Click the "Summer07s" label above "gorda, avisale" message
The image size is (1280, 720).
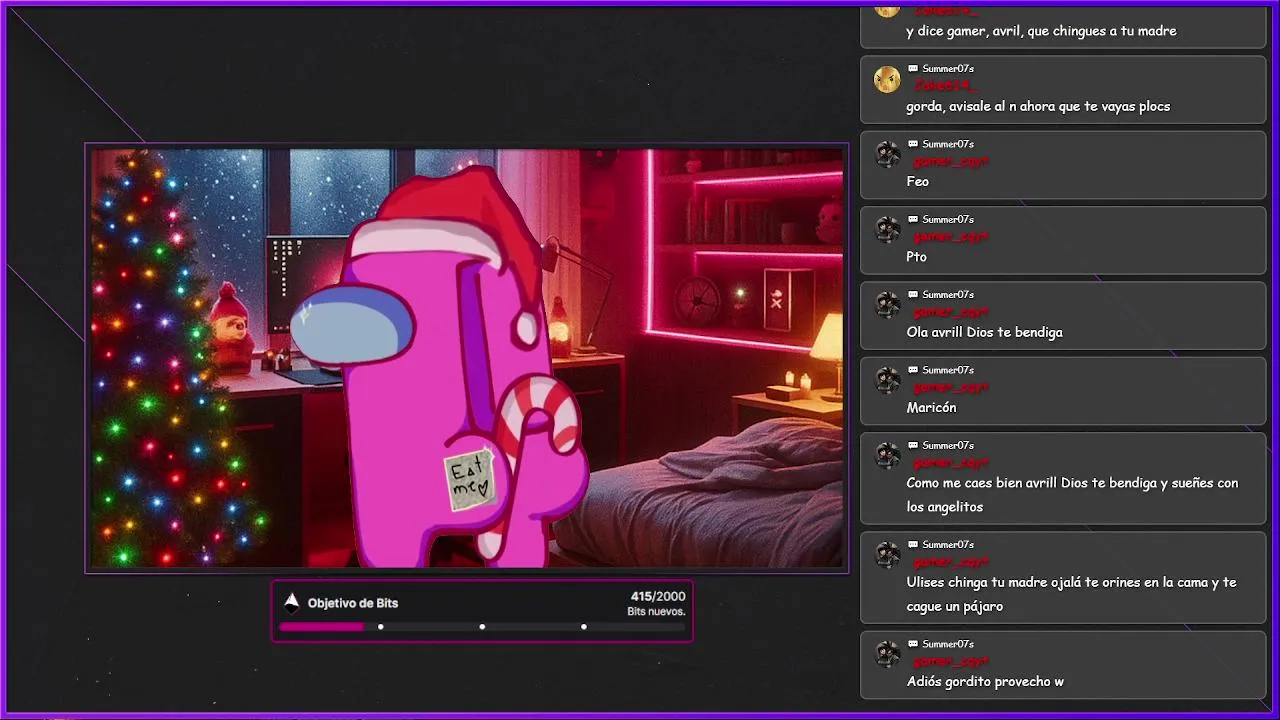point(948,69)
